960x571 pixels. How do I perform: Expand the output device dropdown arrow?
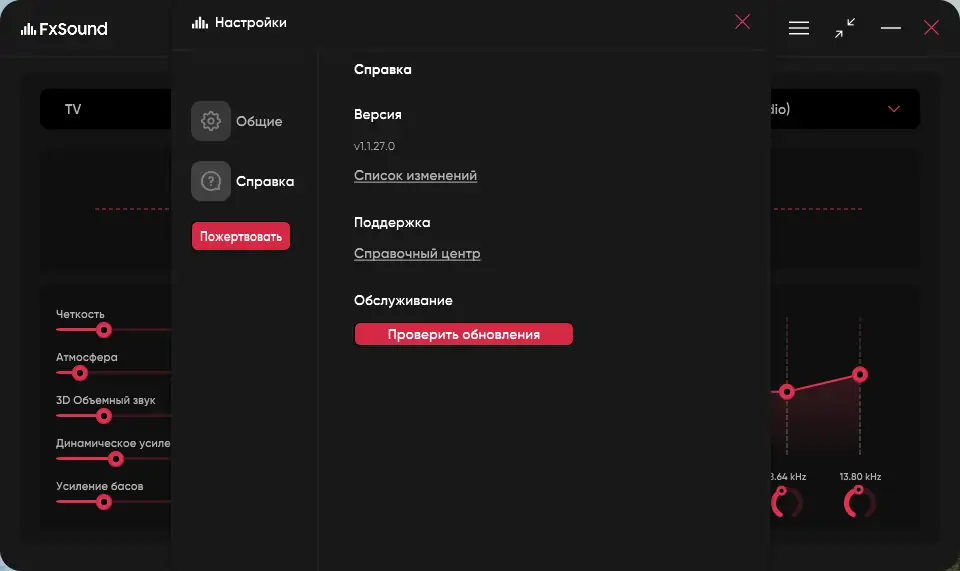pyautogui.click(x=894, y=109)
